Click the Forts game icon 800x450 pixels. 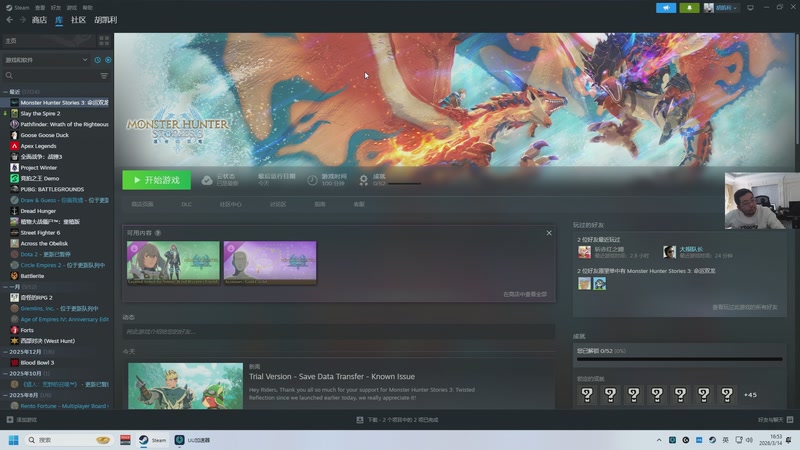[14, 330]
